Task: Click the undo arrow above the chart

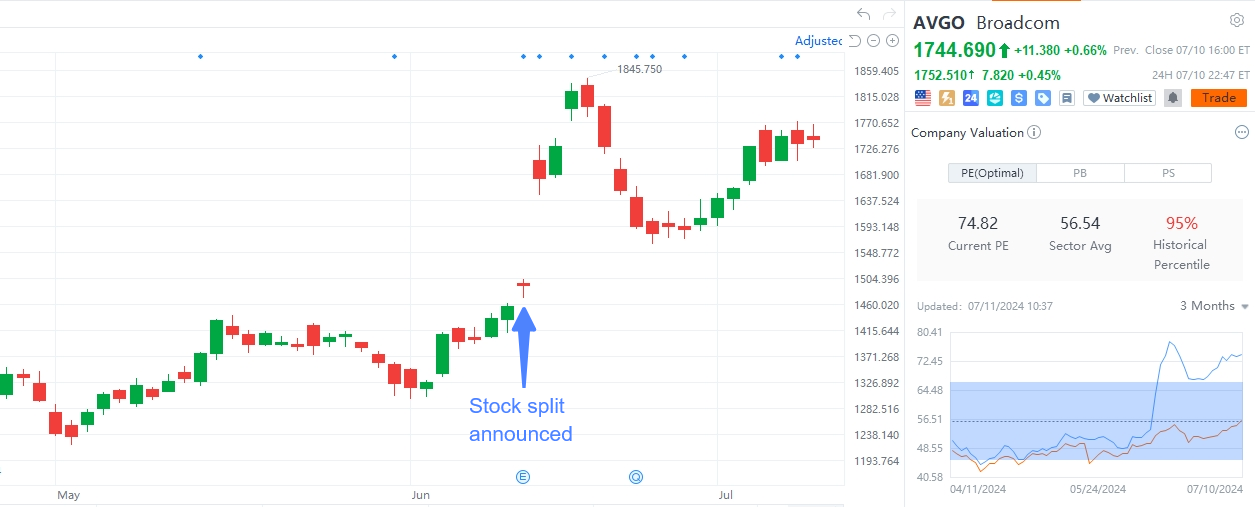Action: (864, 15)
